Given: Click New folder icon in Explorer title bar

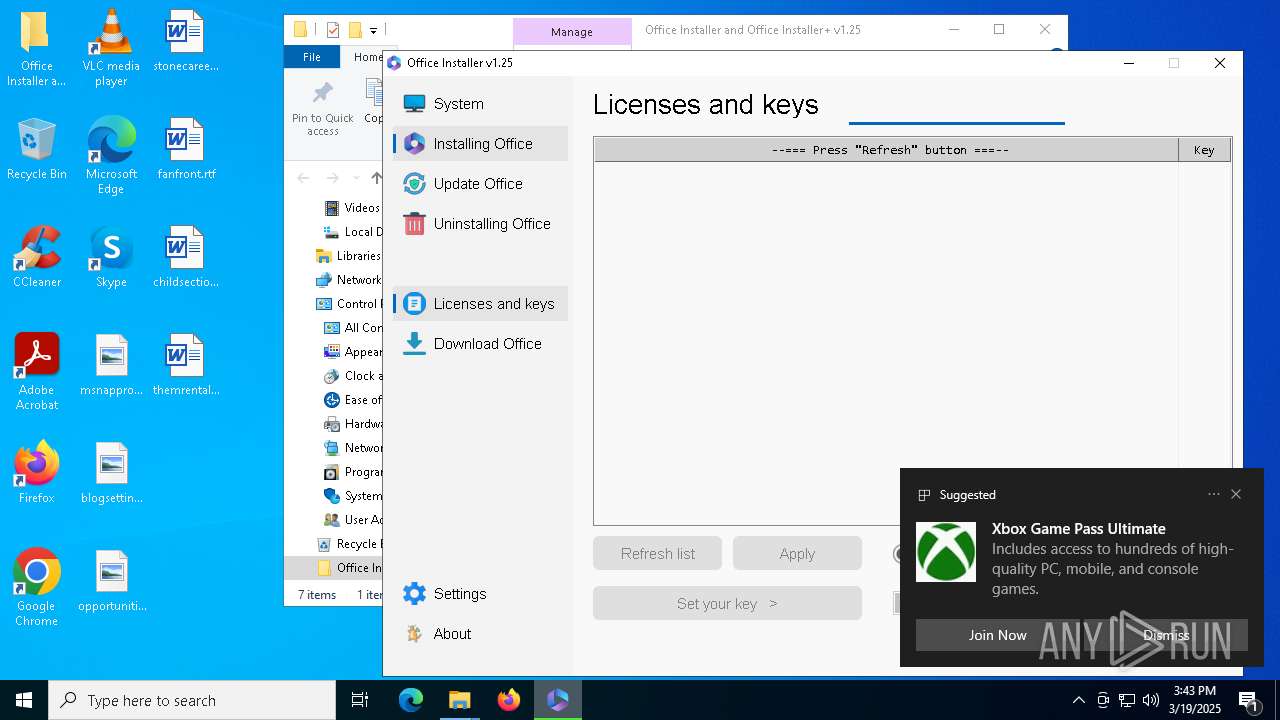Looking at the screenshot, I should click(354, 30).
